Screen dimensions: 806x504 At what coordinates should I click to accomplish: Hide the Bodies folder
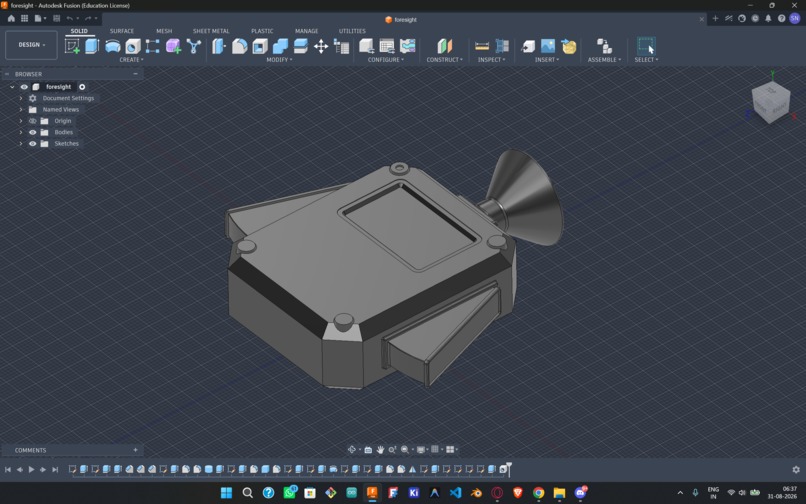tap(32, 132)
